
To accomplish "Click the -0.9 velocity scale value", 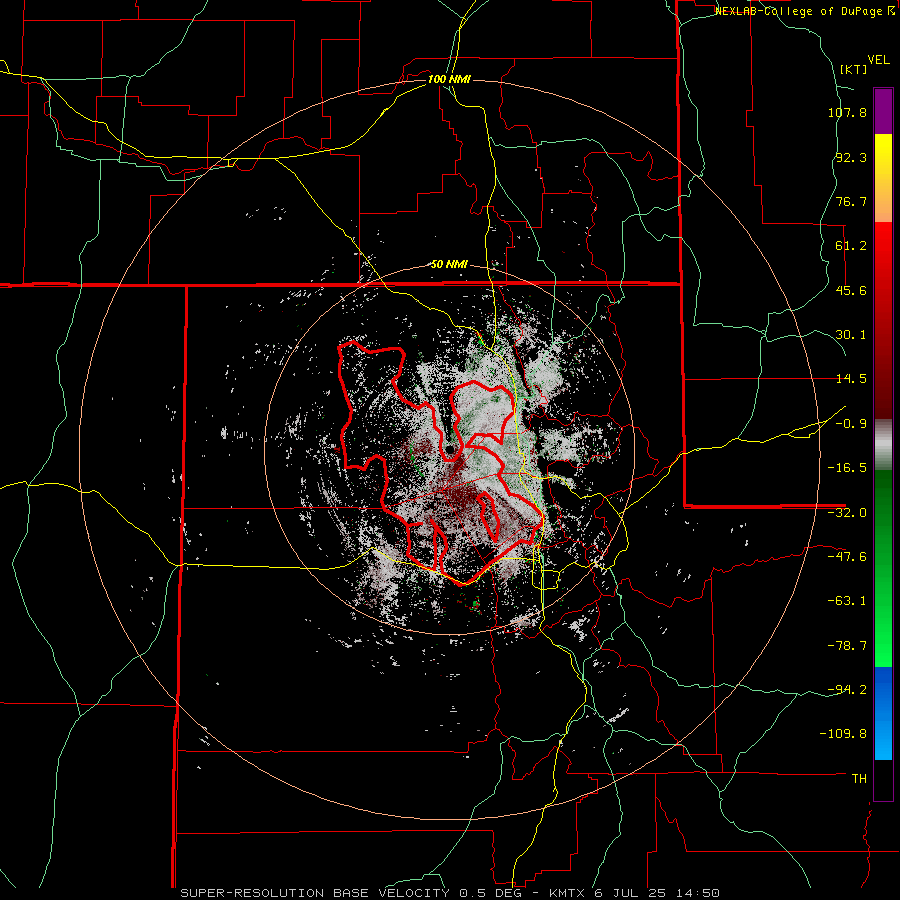I will [851, 424].
